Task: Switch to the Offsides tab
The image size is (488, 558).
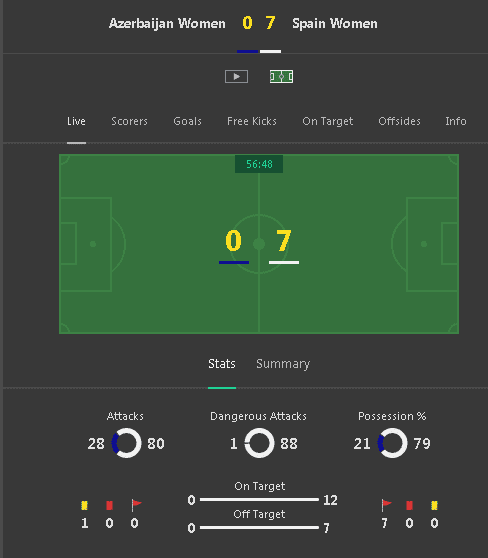Action: tap(399, 121)
